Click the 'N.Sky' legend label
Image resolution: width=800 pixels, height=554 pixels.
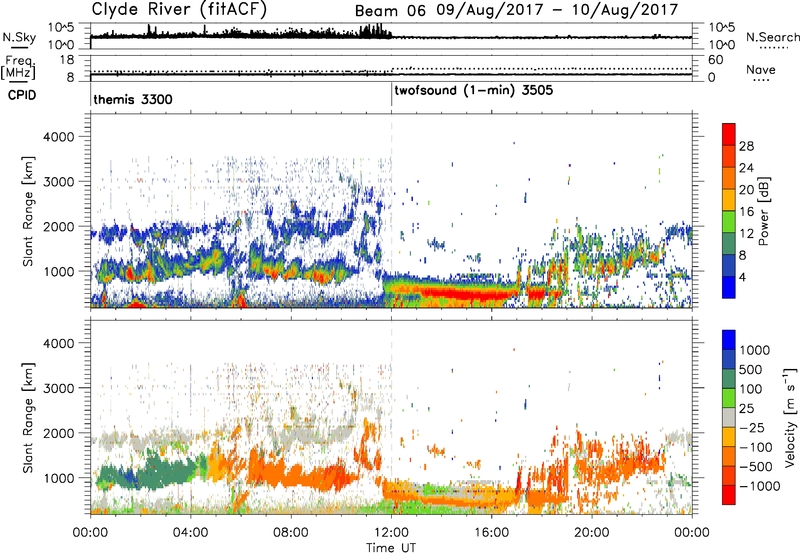click(x=19, y=37)
